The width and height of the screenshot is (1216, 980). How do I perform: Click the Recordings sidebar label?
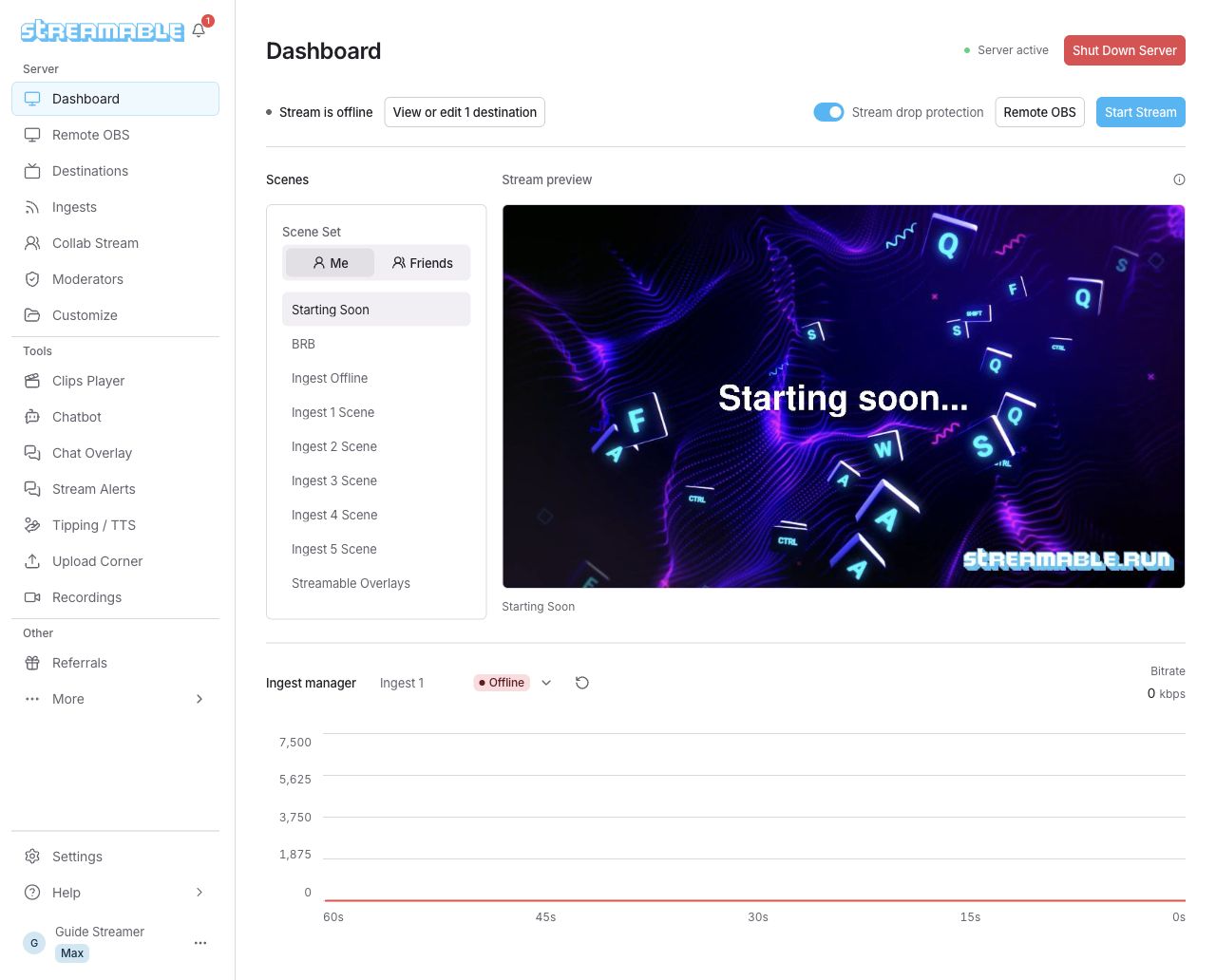click(x=86, y=597)
